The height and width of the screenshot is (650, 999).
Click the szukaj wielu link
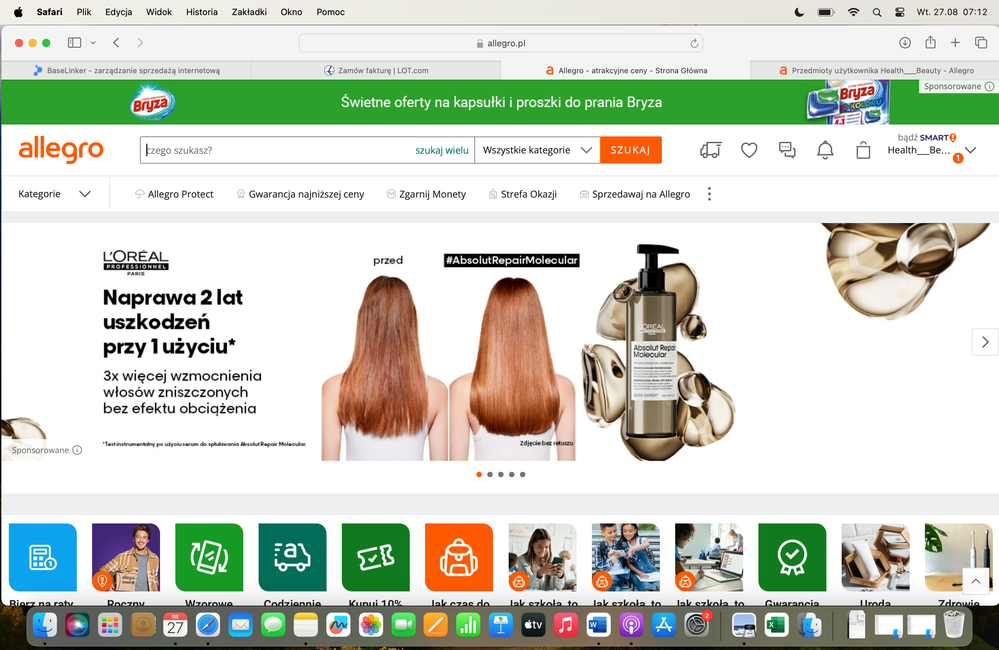(442, 150)
